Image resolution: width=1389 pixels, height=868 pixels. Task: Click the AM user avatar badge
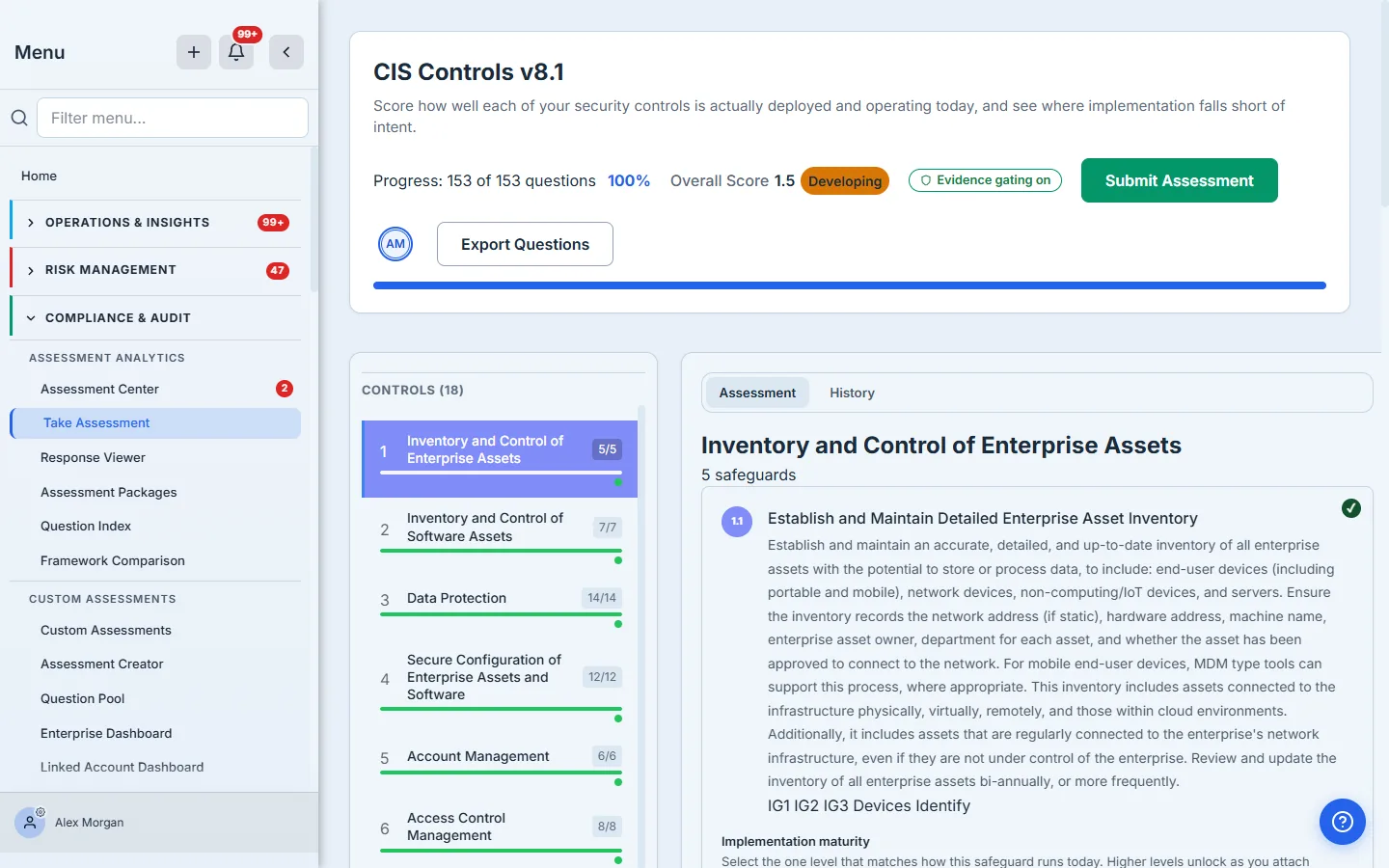(x=395, y=244)
